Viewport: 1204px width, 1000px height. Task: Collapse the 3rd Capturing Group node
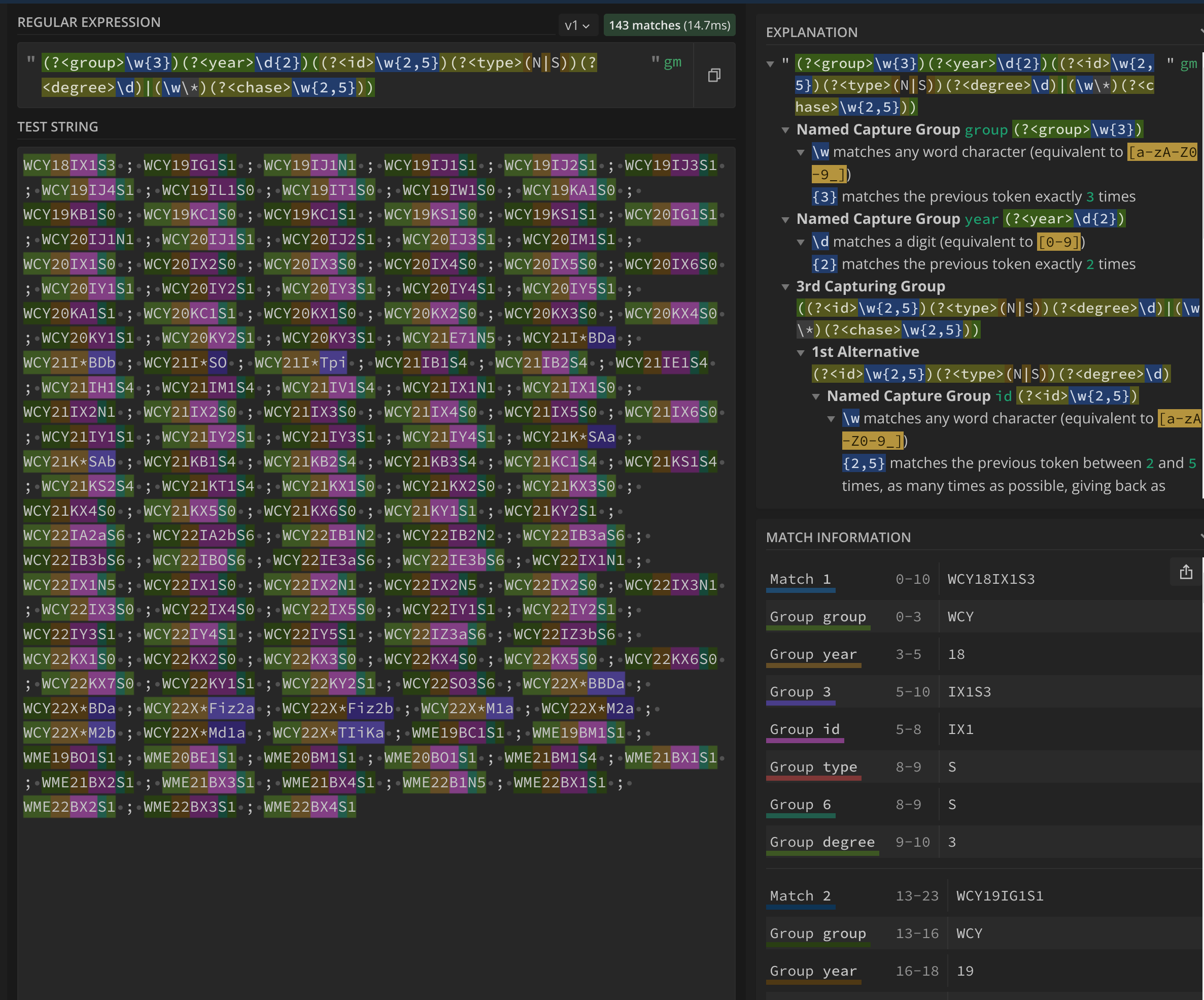coord(785,287)
